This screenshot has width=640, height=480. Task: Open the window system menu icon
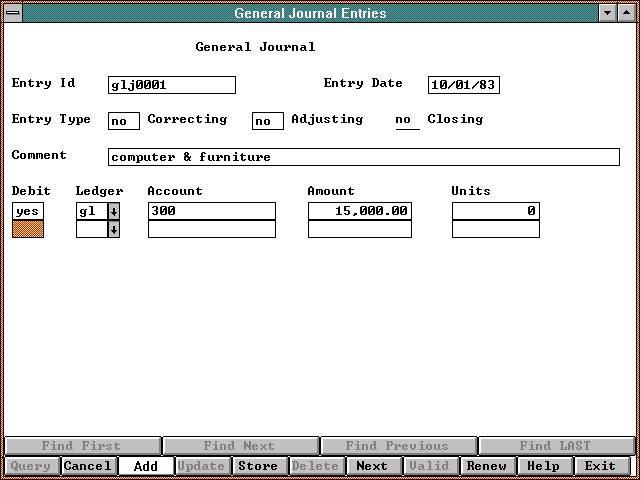pyautogui.click(x=12, y=13)
